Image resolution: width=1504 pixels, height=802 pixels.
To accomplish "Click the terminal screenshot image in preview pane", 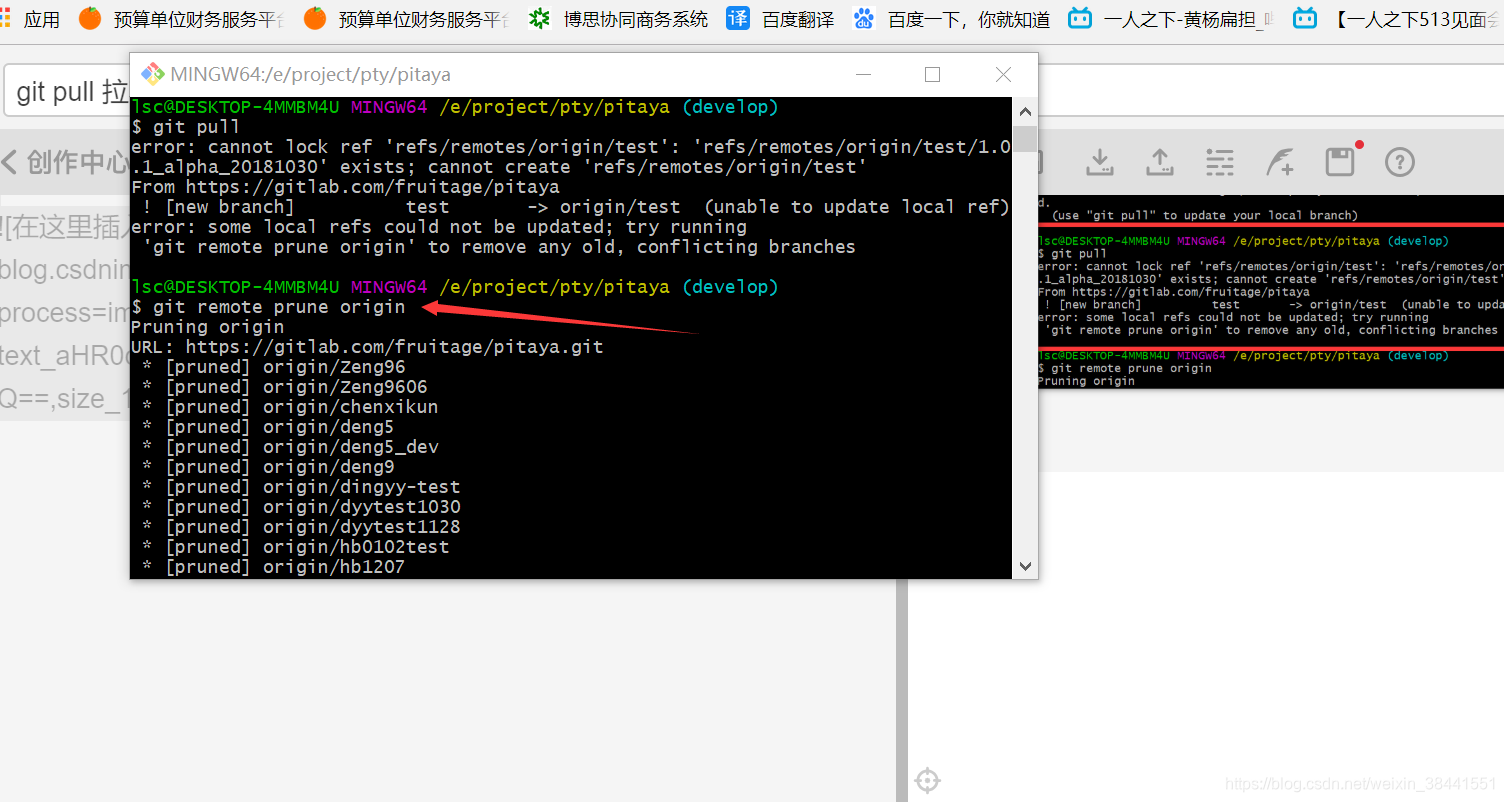I will tap(1270, 291).
